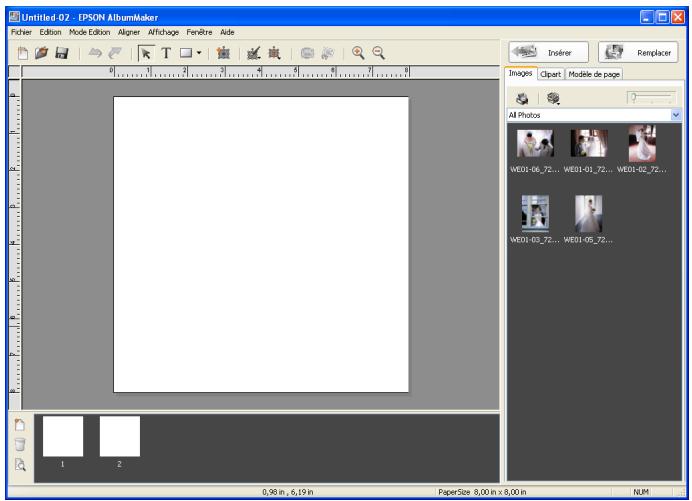Image resolution: width=692 pixels, height=501 pixels.
Task: Open the Affichage menu
Action: pos(163,32)
